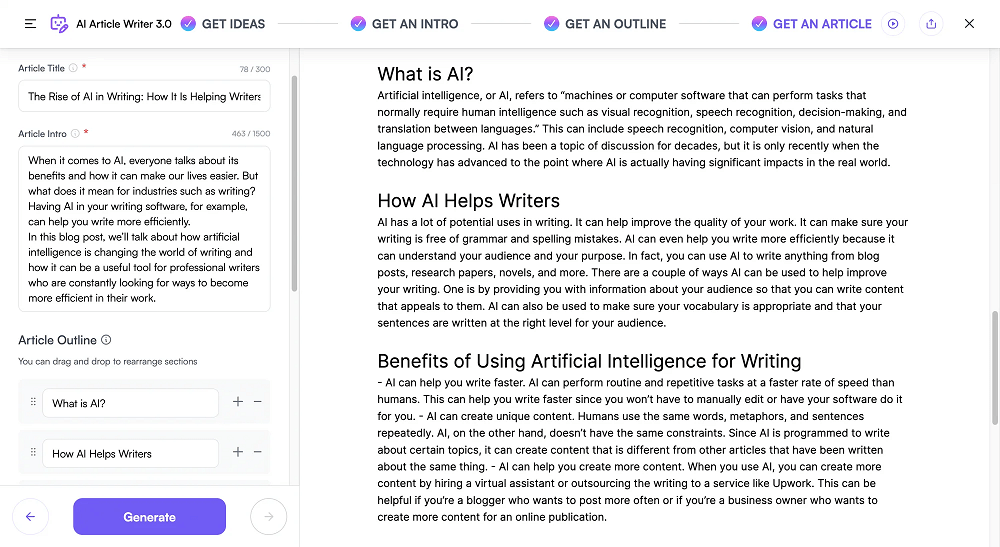
Task: Click the '78 / 300' title character counter
Action: [x=255, y=69]
